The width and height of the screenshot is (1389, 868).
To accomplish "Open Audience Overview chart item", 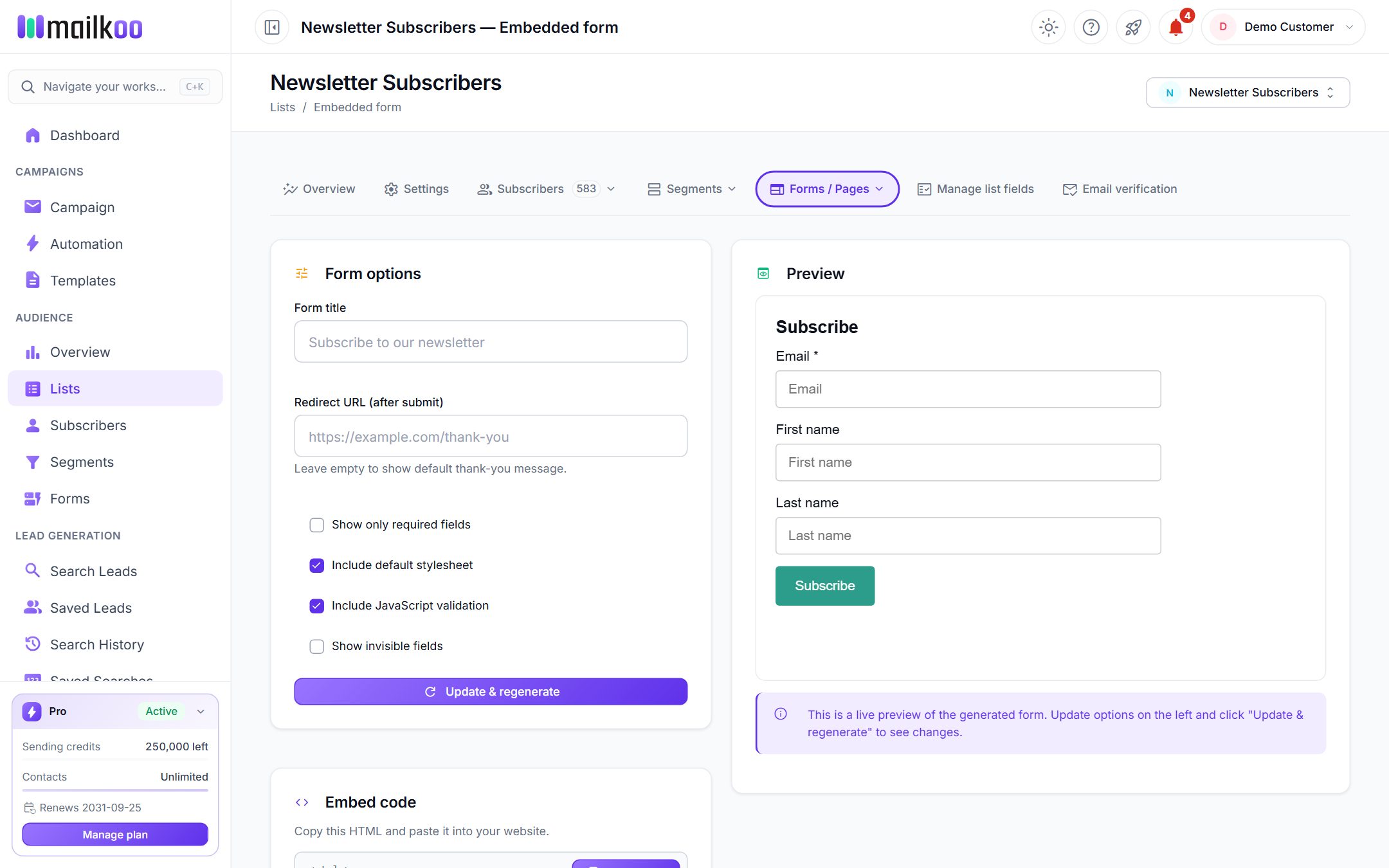I will point(115,352).
